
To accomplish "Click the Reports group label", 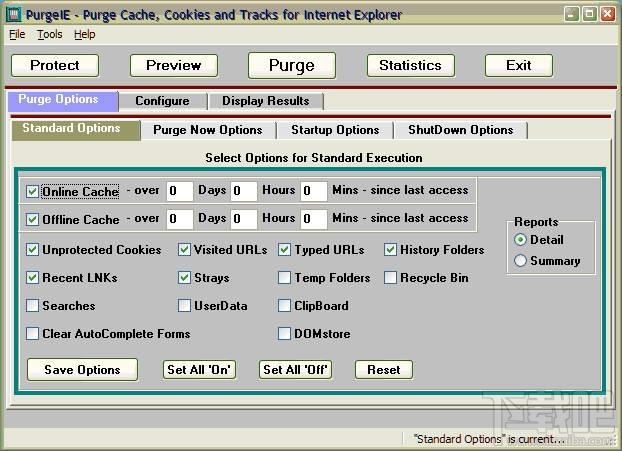I will click(x=536, y=222).
